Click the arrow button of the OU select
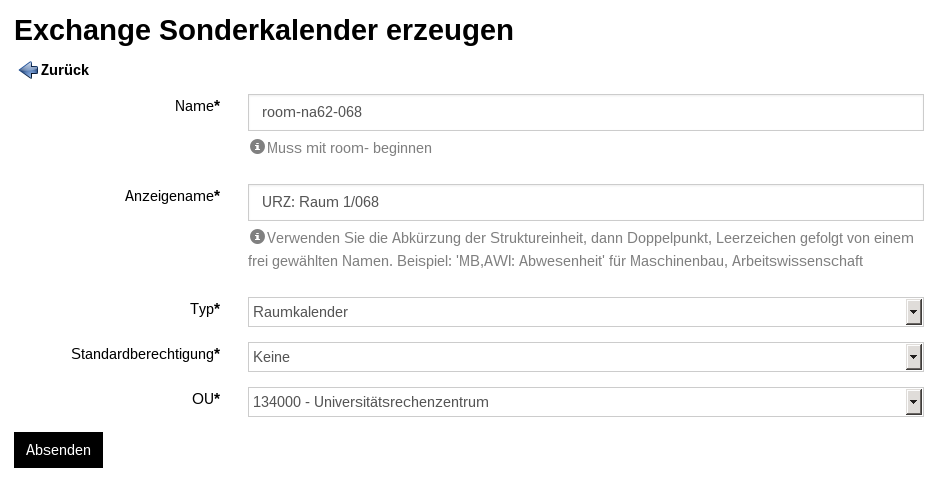This screenshot has width=939, height=493. [x=913, y=402]
